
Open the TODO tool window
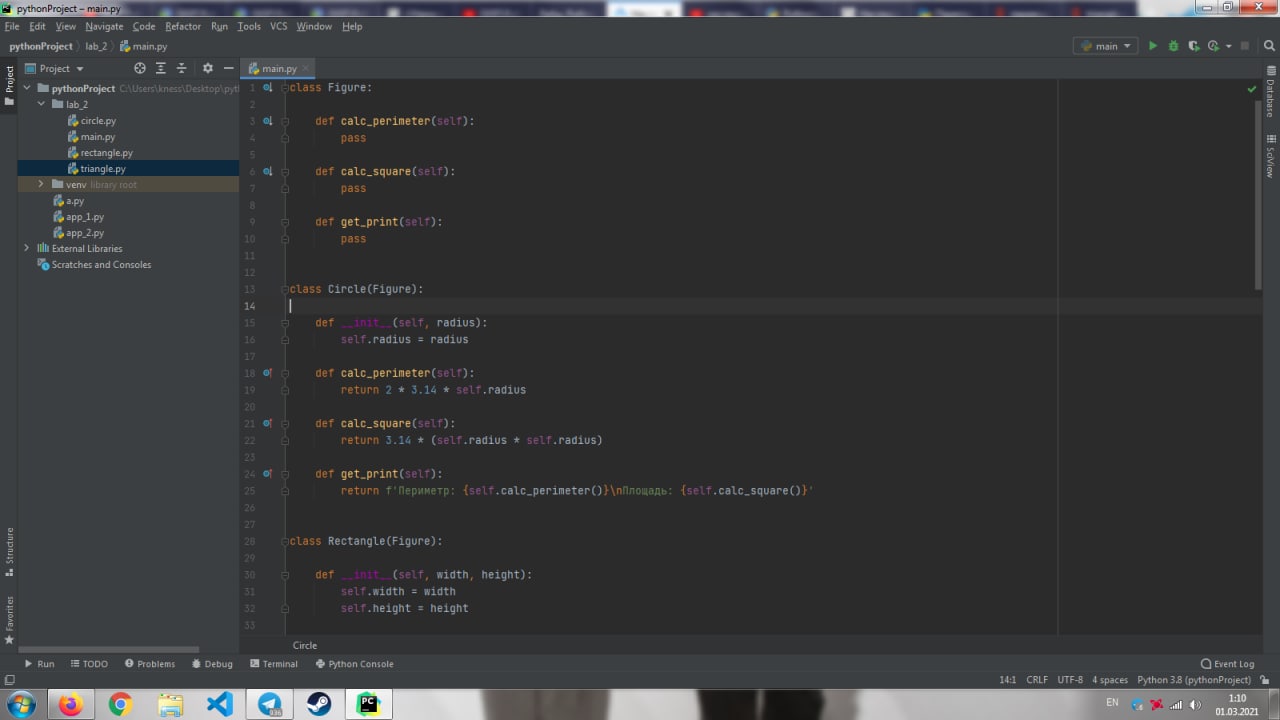pyautogui.click(x=89, y=664)
